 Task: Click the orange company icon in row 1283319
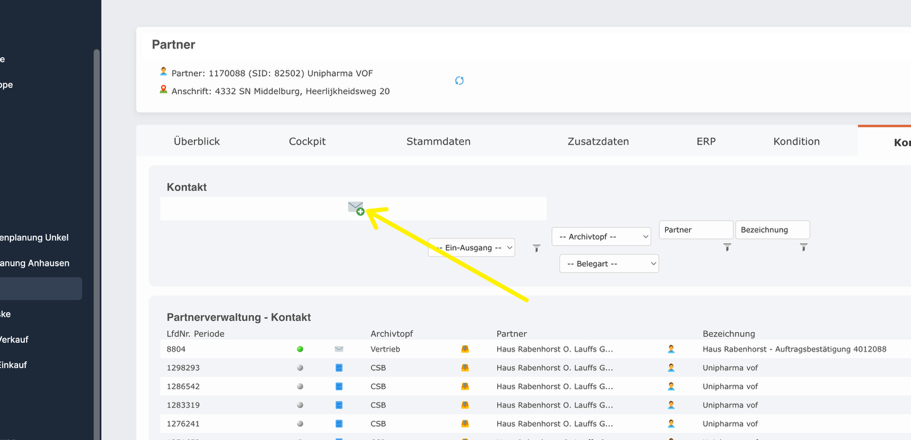(x=465, y=405)
